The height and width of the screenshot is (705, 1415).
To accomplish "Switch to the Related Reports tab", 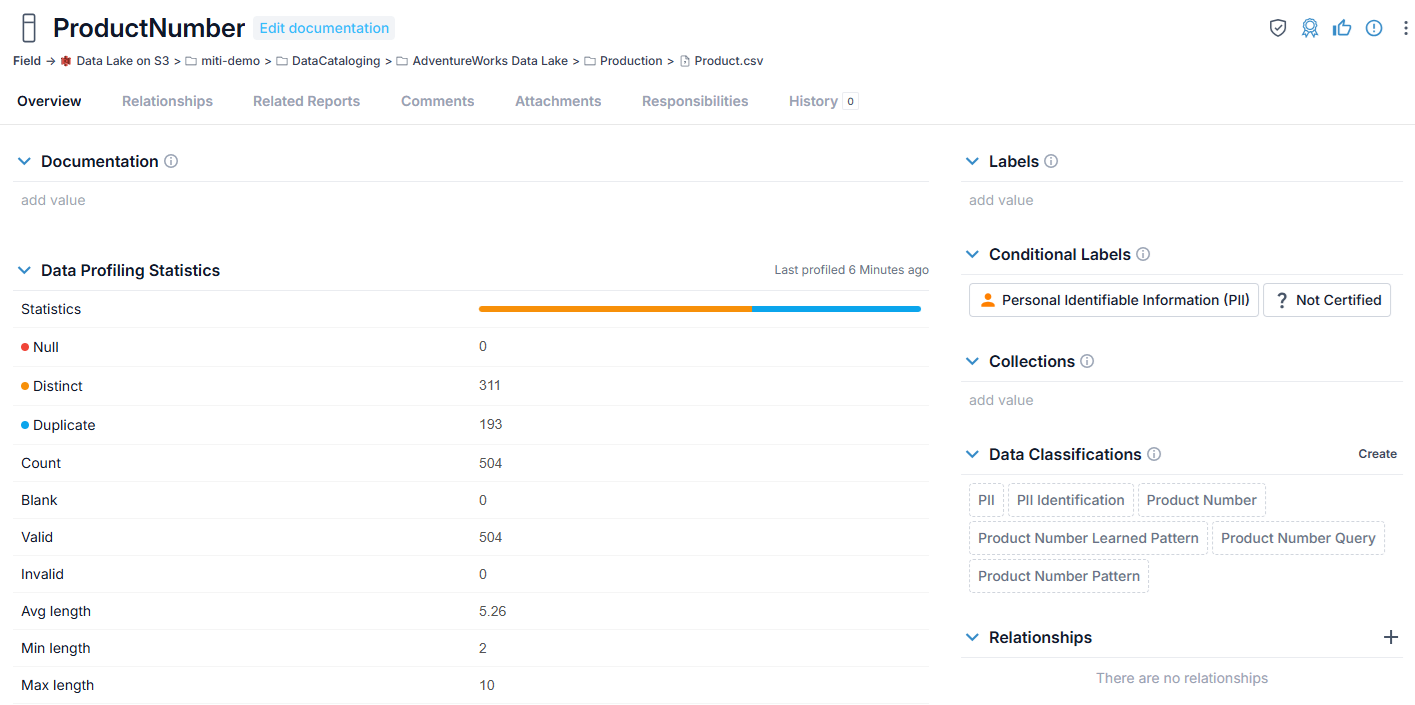I will pyautogui.click(x=306, y=101).
